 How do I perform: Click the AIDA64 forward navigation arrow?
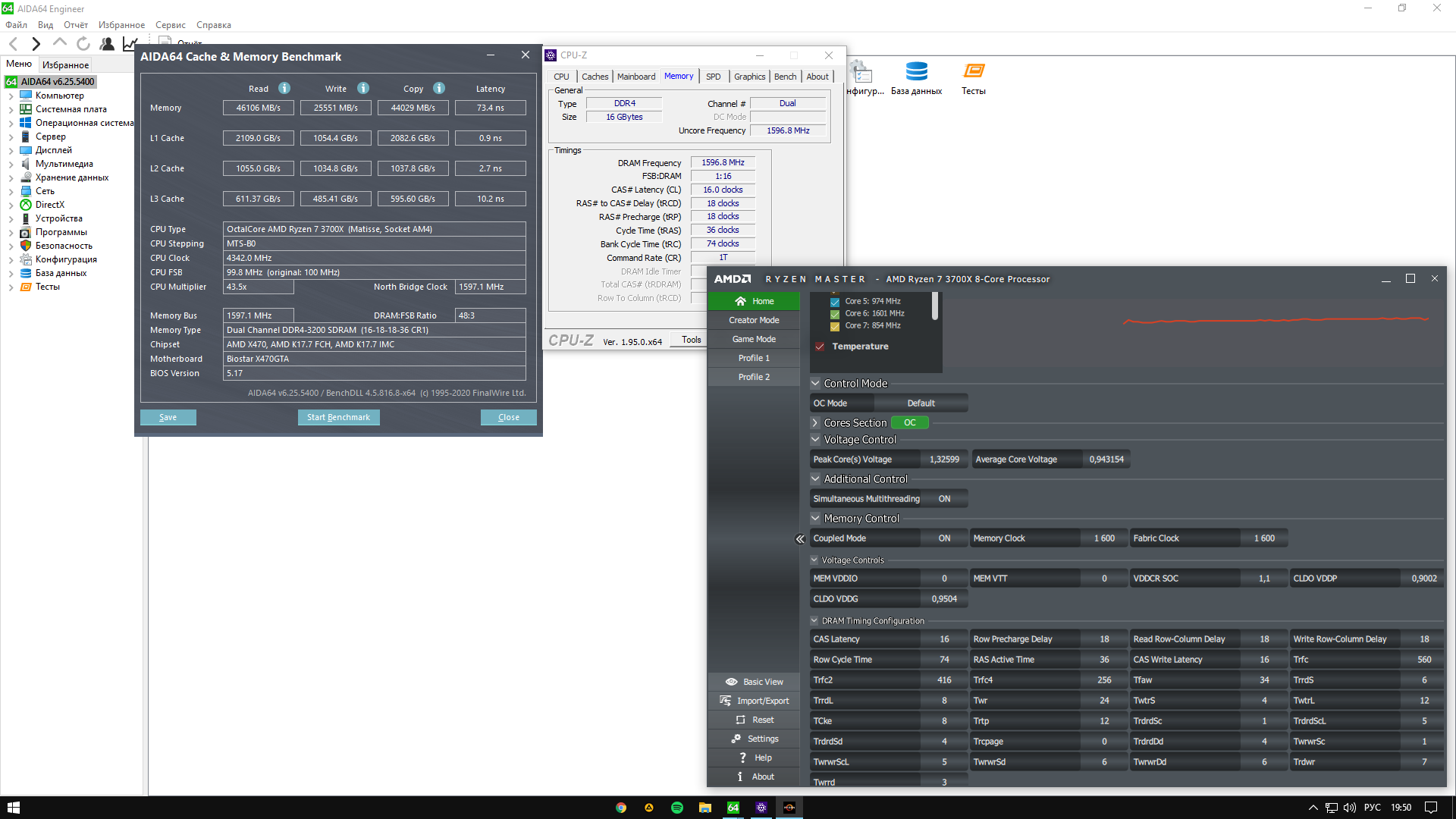(36, 44)
